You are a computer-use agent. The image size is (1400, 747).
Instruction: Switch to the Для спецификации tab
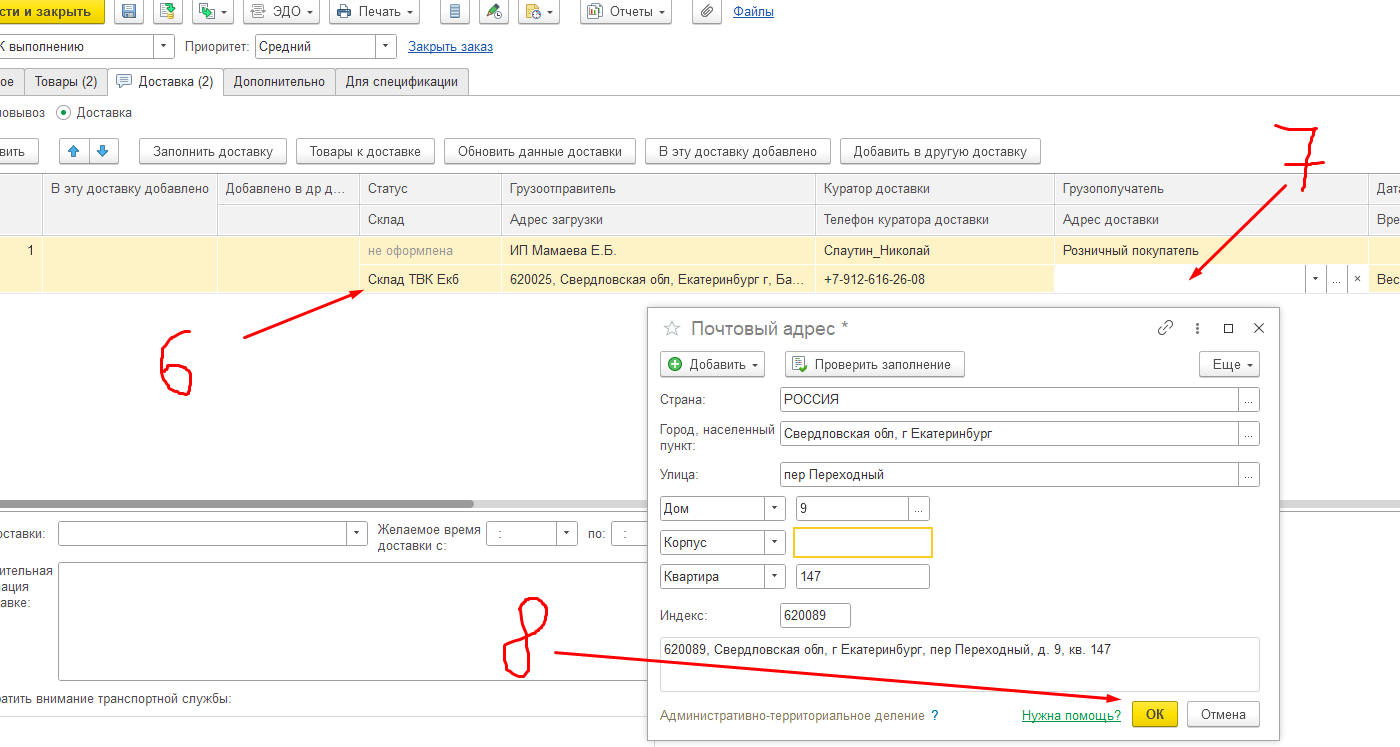[x=401, y=82]
